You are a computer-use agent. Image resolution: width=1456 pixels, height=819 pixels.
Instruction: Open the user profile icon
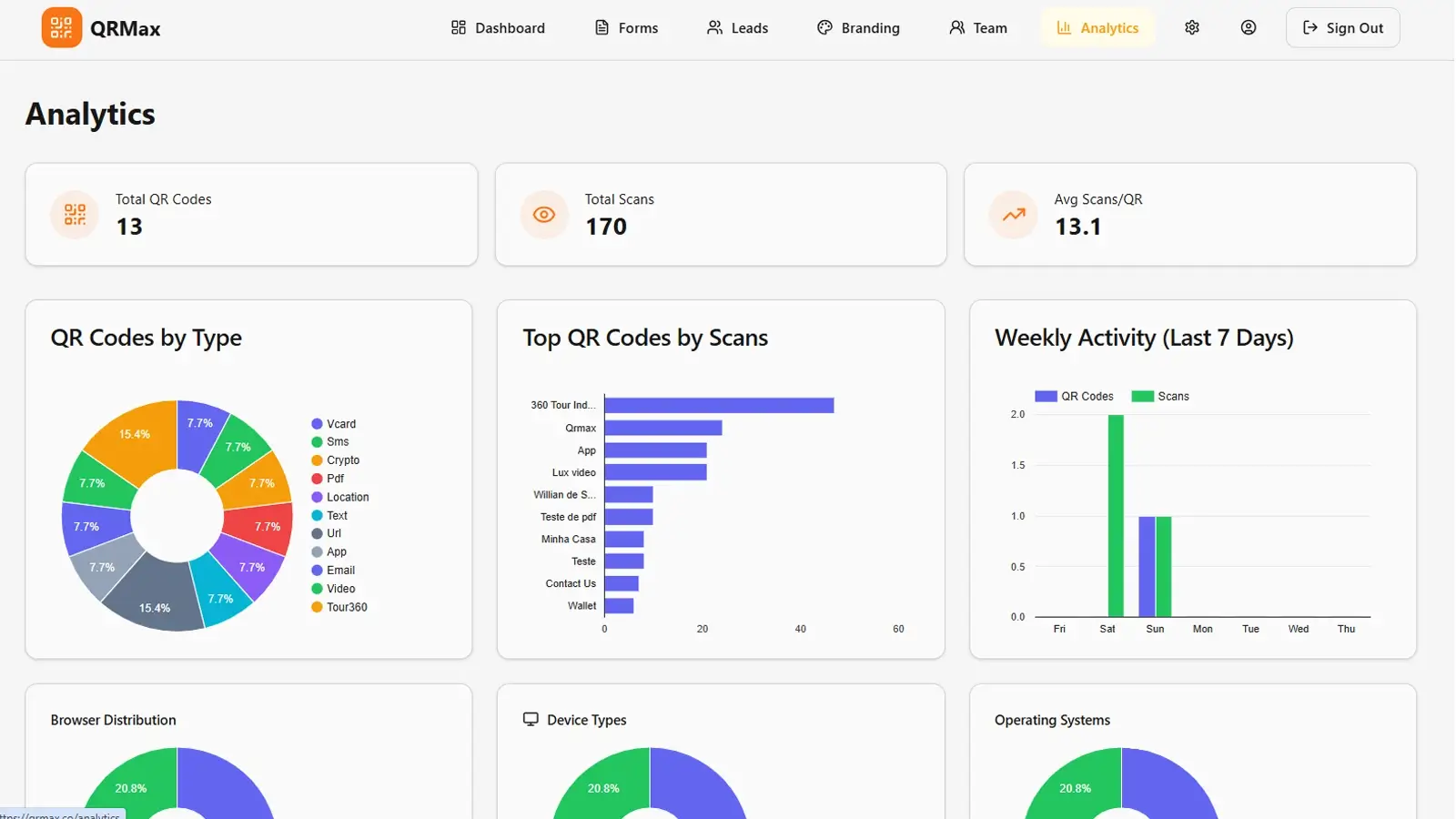point(1248,28)
